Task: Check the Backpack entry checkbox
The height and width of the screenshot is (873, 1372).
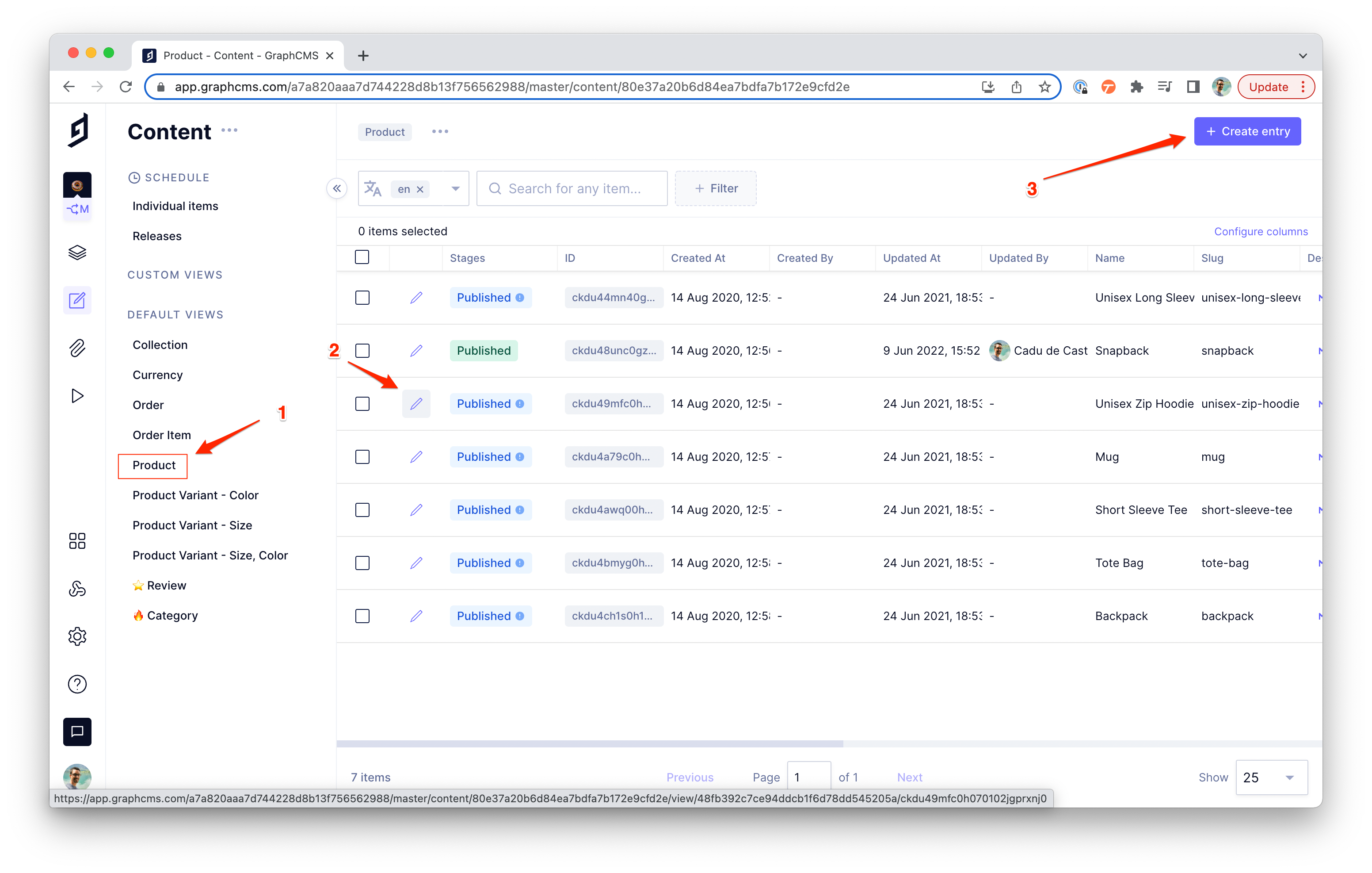Action: [362, 616]
